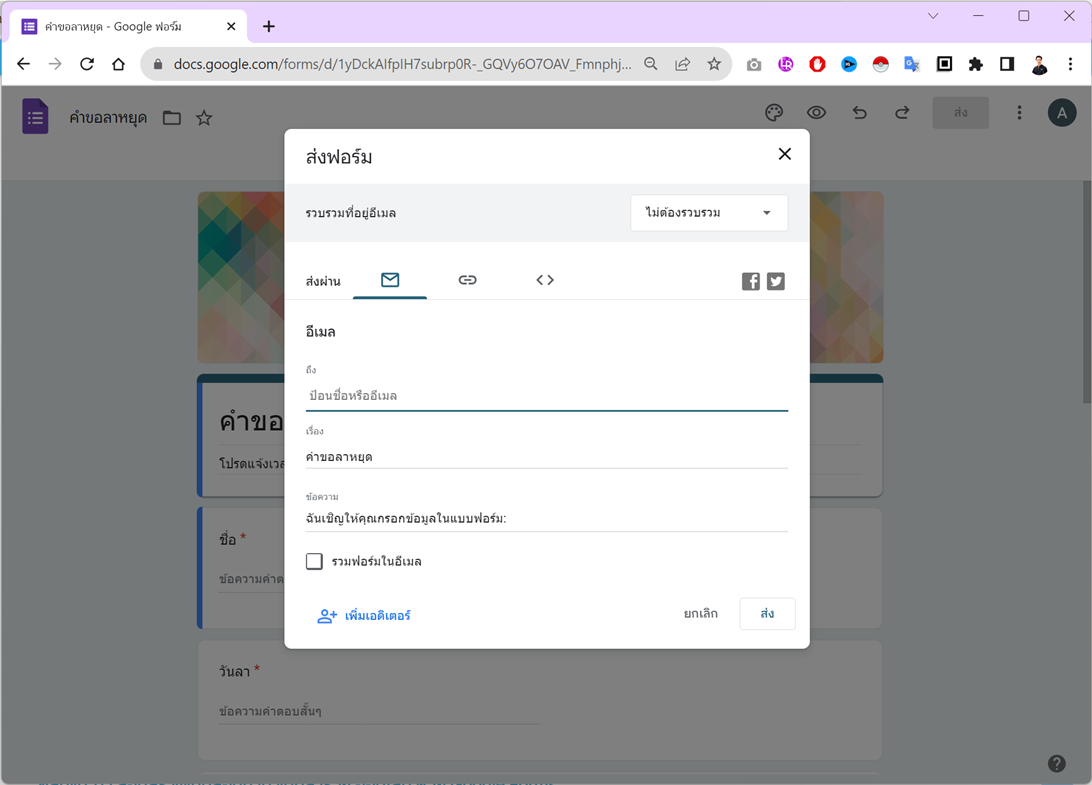This screenshot has height=785, width=1092.
Task: Click the ถึง recipient email field
Action: coord(546,395)
